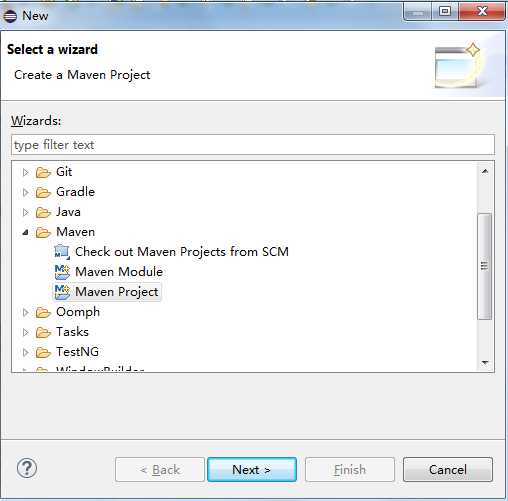508x501 pixels.
Task: Select Maven Module in the tree
Action: pos(119,272)
